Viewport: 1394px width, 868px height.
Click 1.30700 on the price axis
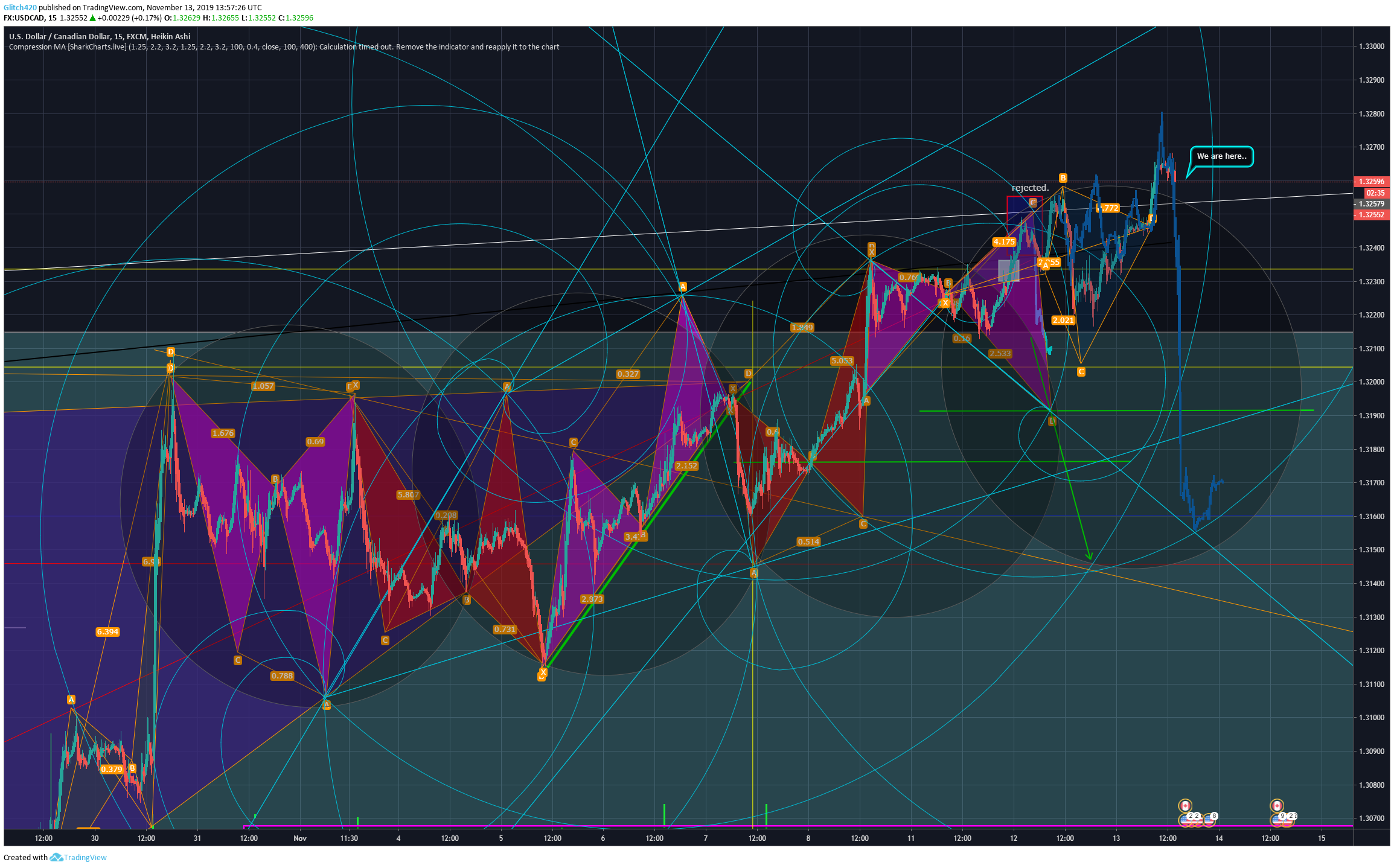1371,819
